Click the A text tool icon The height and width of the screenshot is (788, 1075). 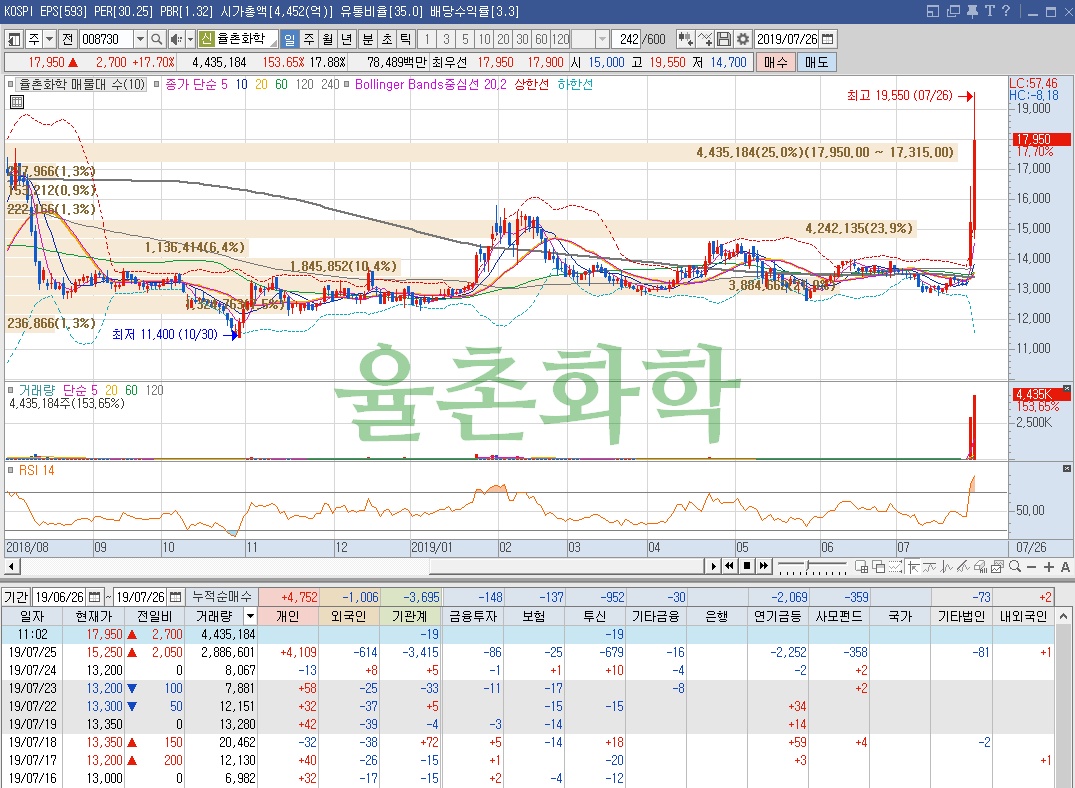tap(1065, 566)
